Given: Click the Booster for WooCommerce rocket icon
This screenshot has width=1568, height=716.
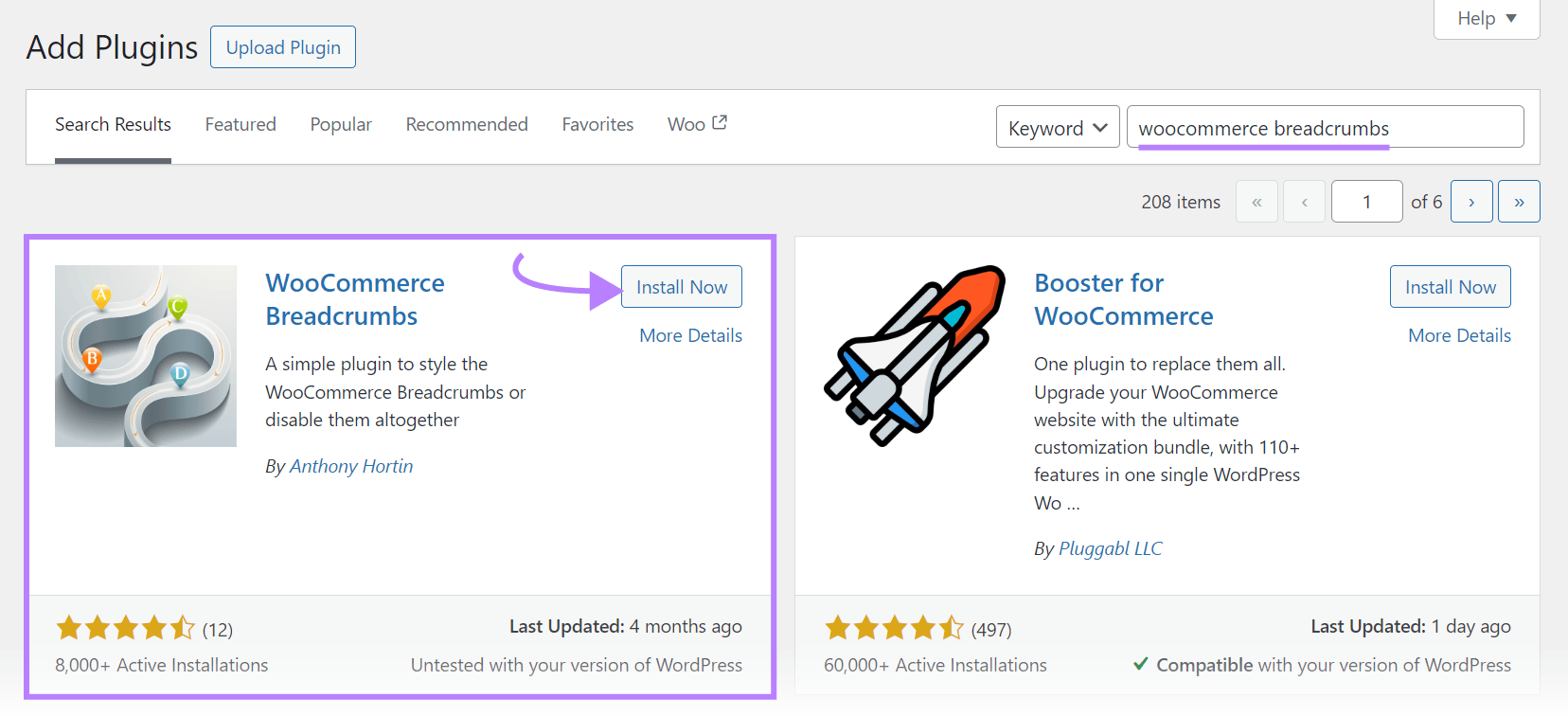Looking at the screenshot, I should pos(915,356).
